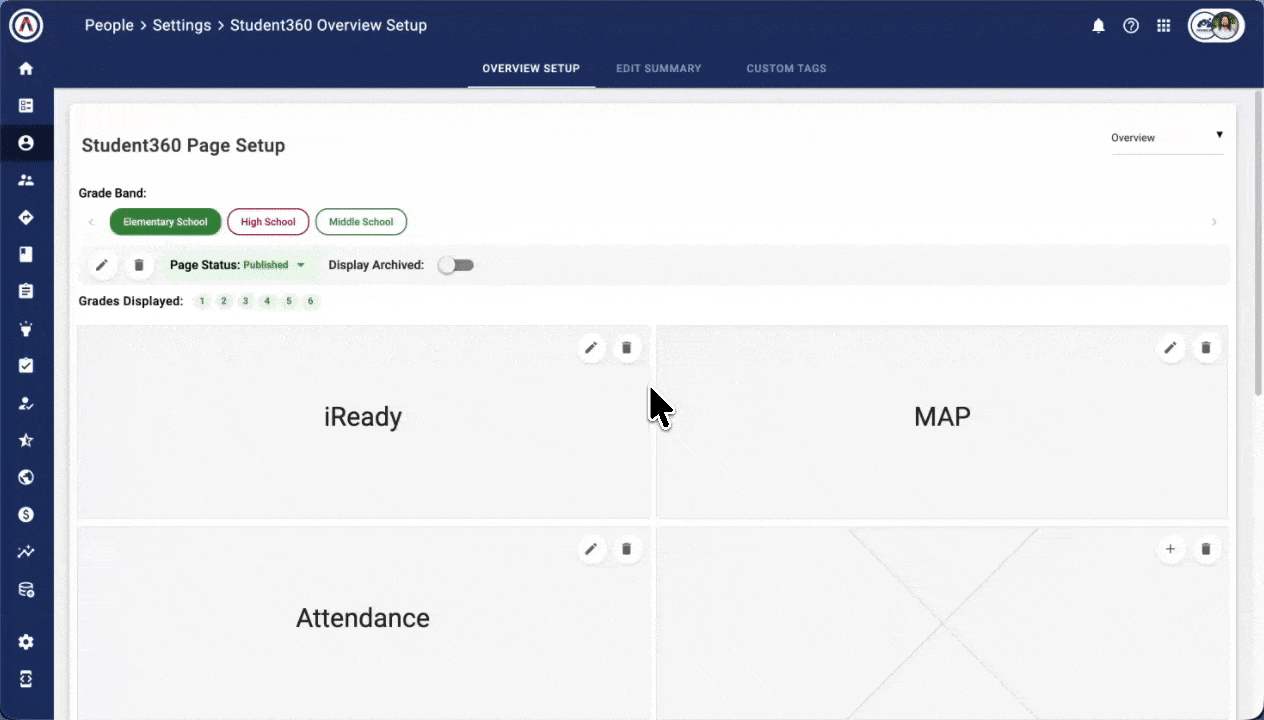Click the directions arrow diamond sidebar icon
Image resolution: width=1264 pixels, height=720 pixels.
[x=26, y=217]
